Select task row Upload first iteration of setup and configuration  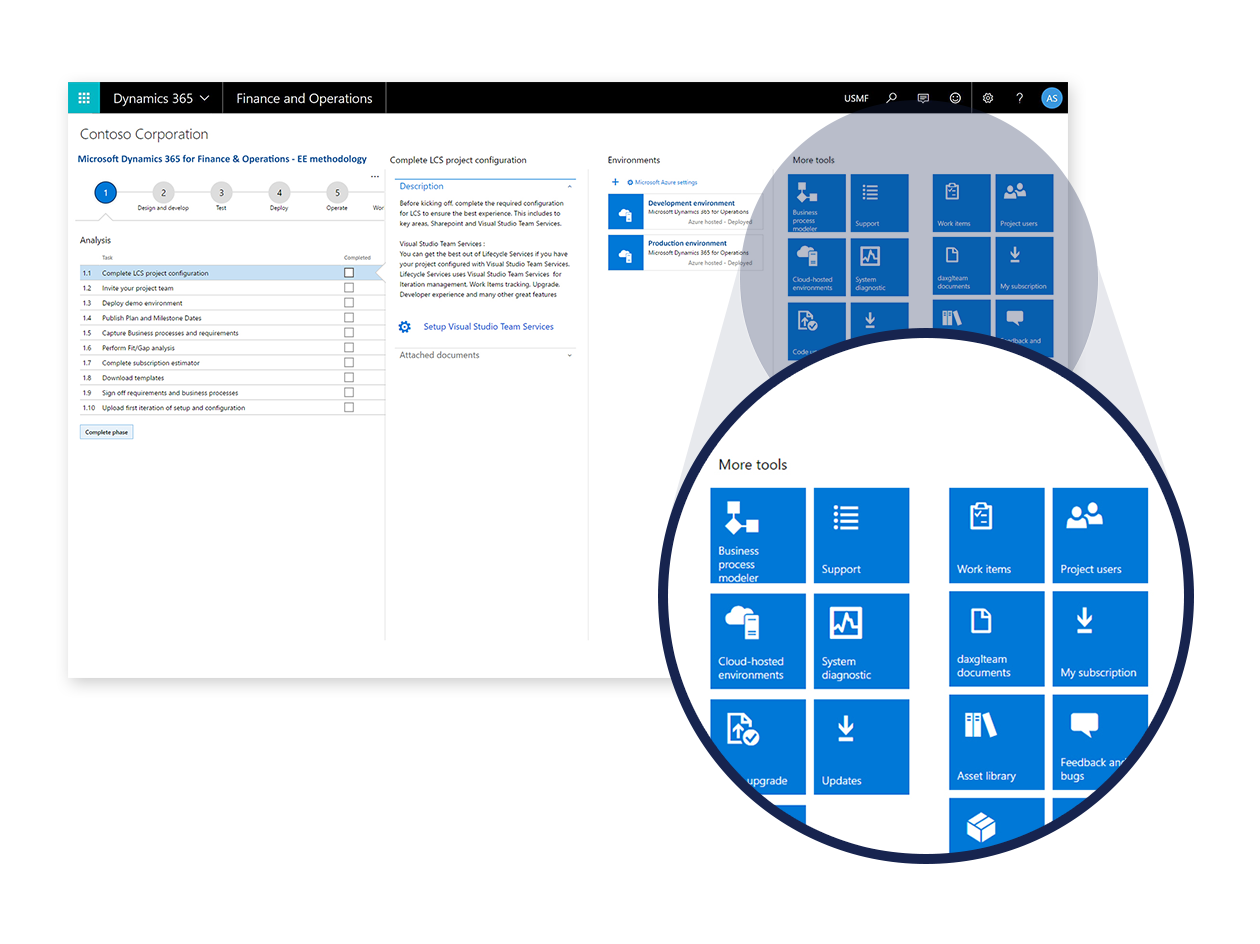pyautogui.click(x=231, y=408)
